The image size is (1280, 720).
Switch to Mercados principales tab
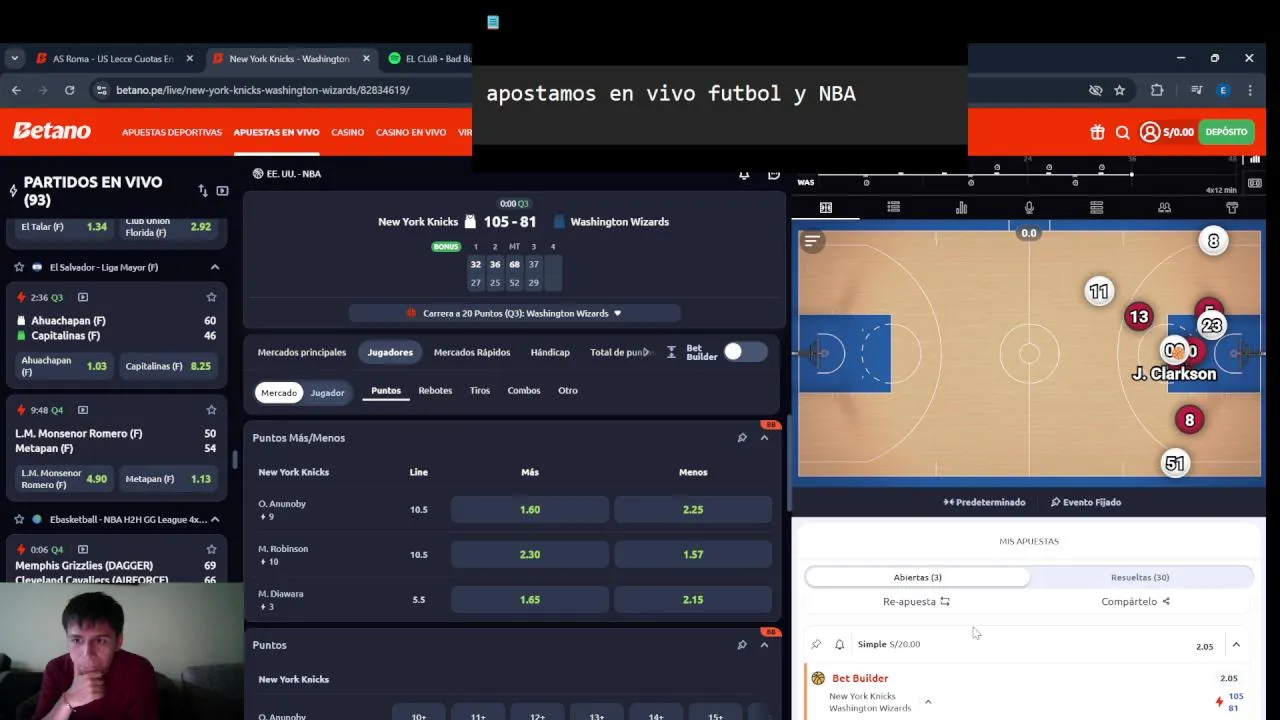click(302, 352)
